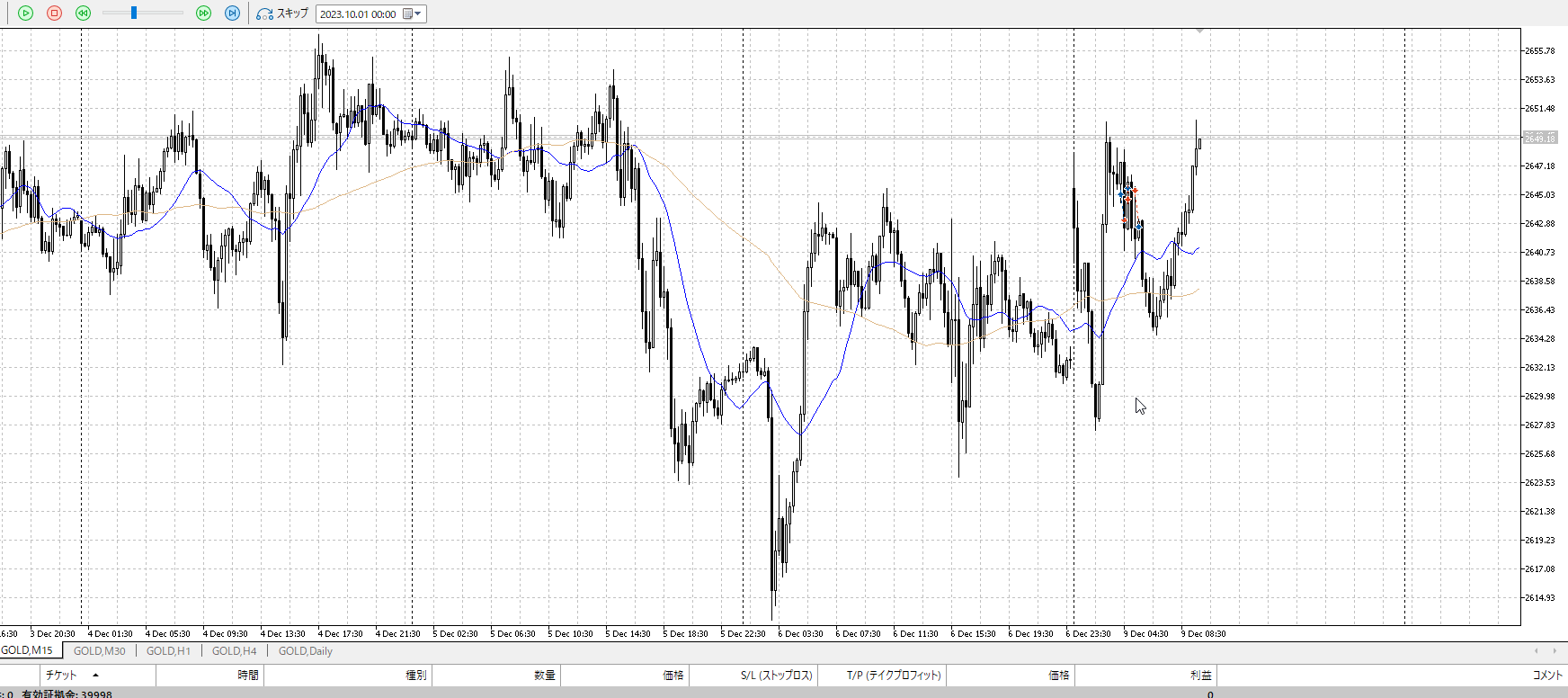The image size is (1568, 698).
Task: Click the 利益 (profit) column header
Action: 1200,675
